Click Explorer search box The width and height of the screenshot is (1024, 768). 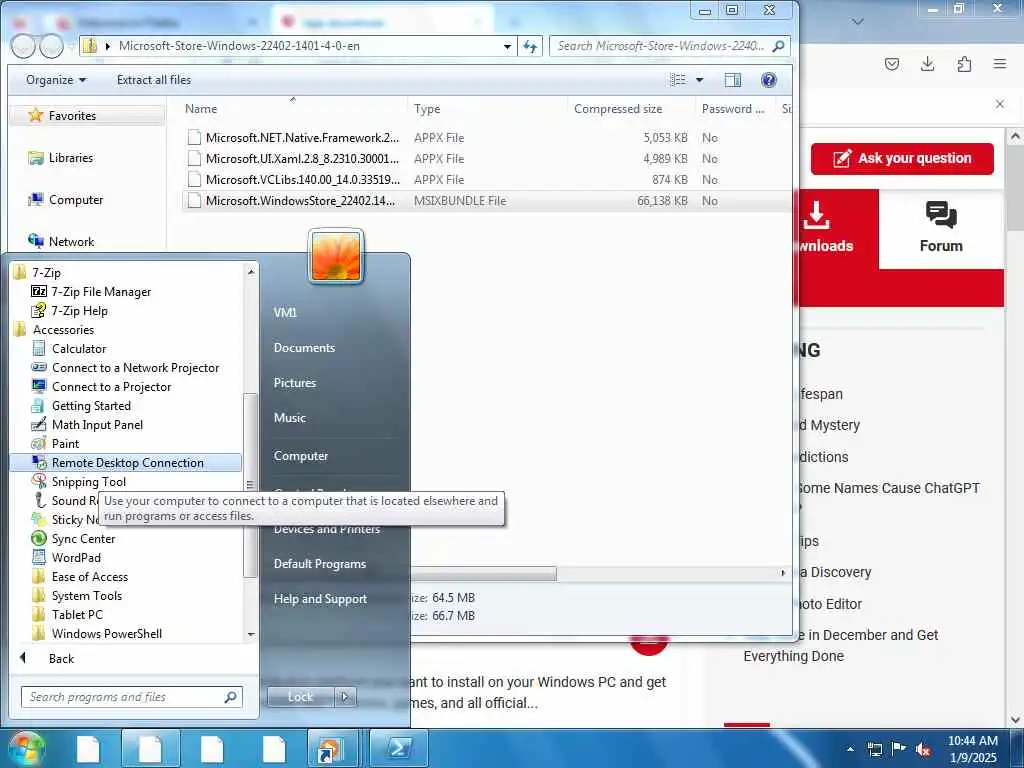point(670,46)
